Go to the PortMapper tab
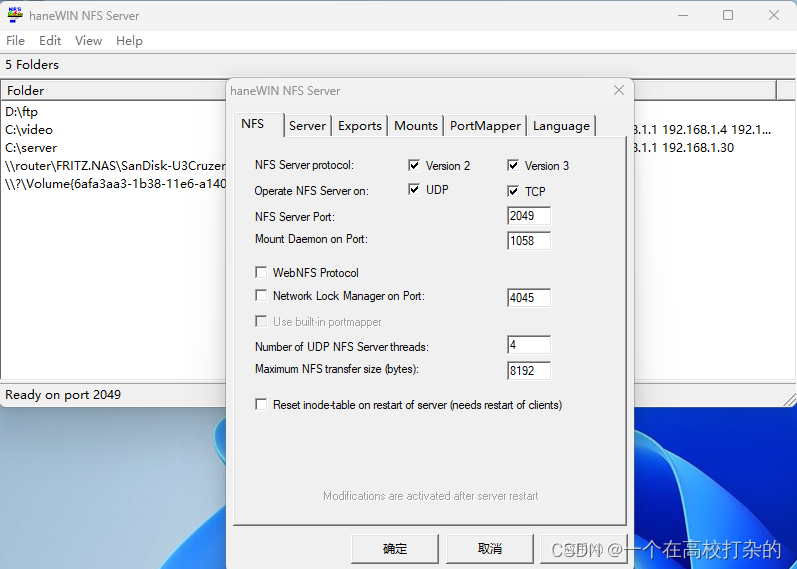 tap(485, 126)
